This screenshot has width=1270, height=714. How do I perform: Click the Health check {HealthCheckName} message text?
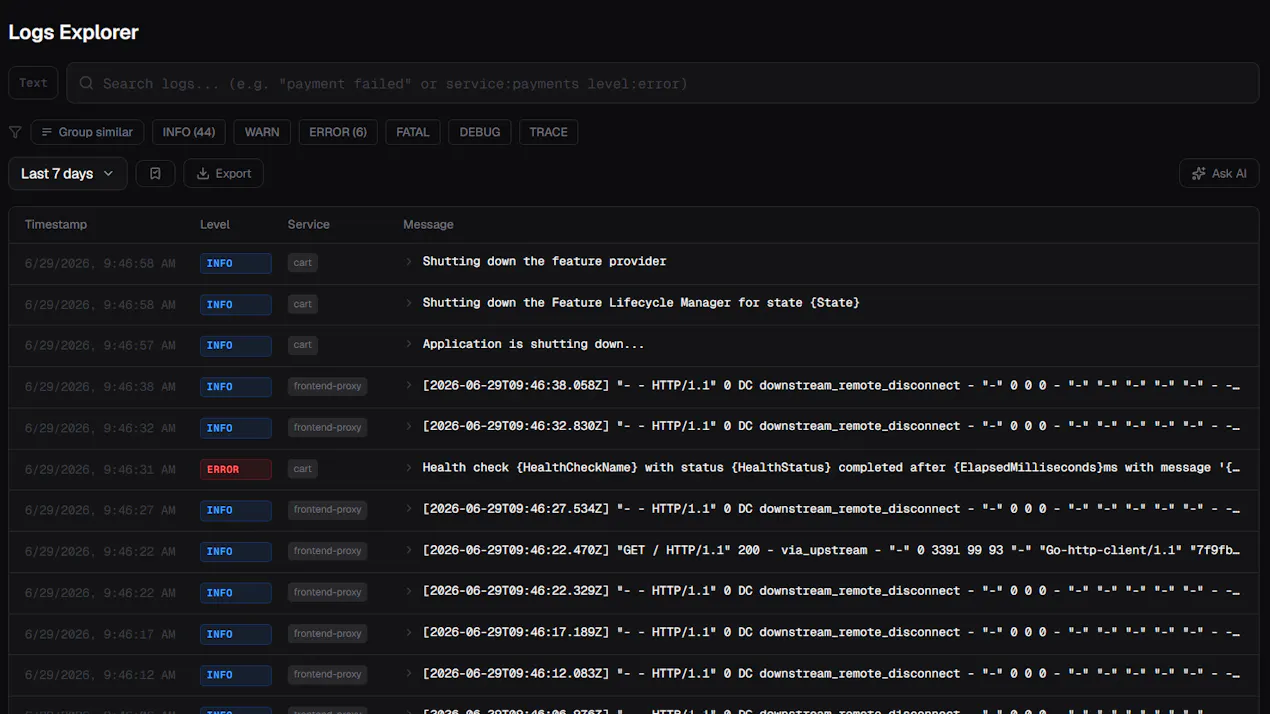831,467
